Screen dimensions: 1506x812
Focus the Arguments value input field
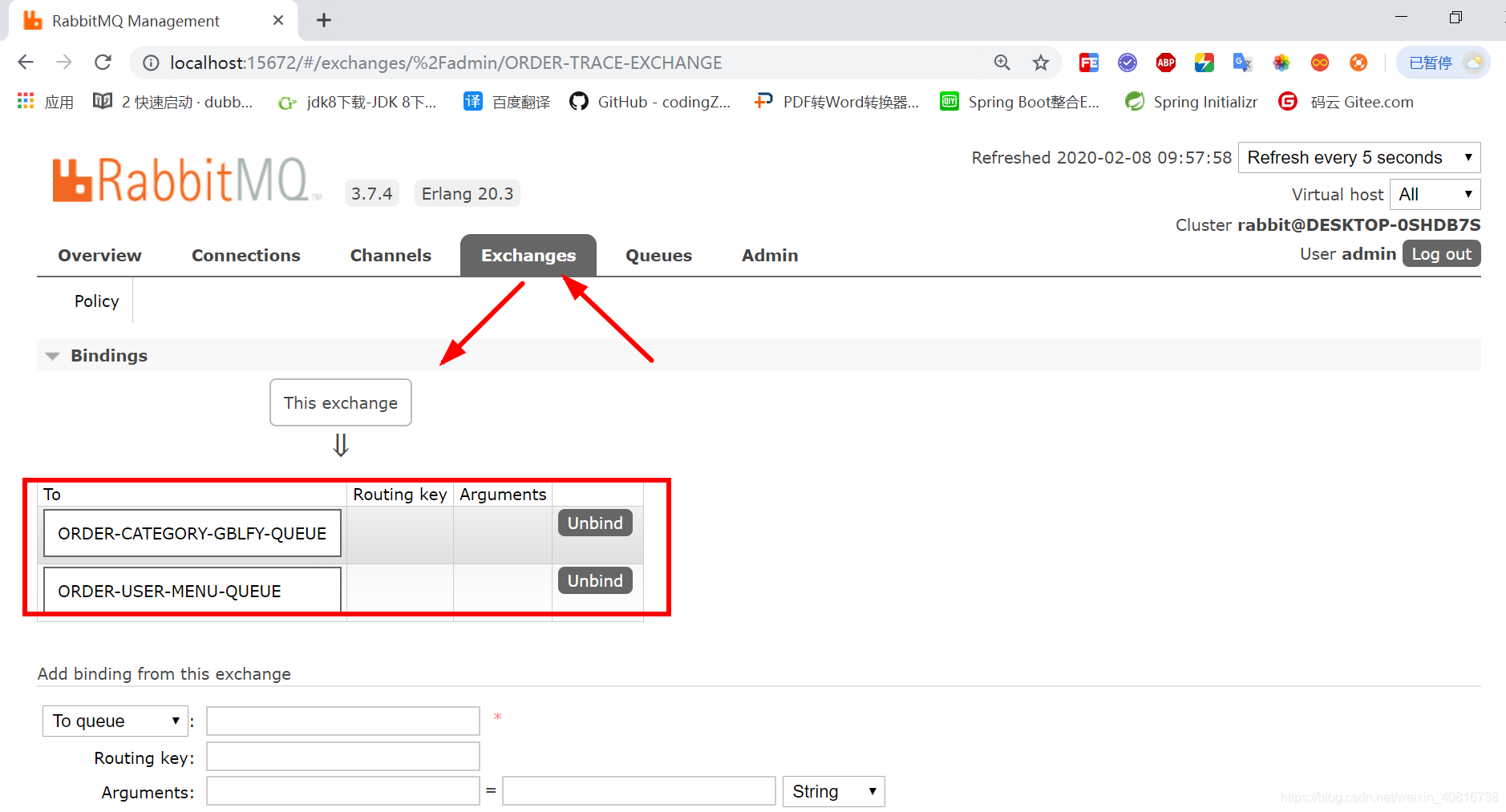point(639,791)
